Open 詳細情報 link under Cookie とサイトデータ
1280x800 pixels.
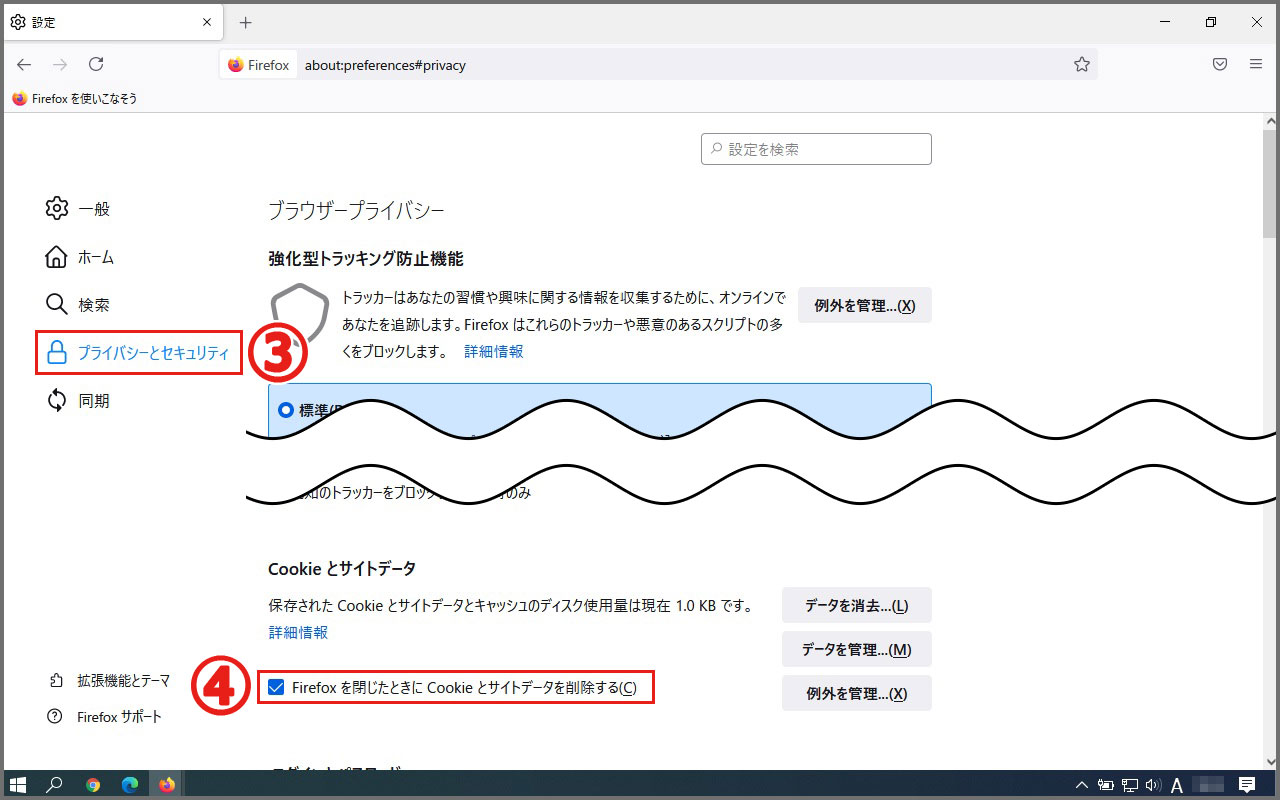[298, 633]
